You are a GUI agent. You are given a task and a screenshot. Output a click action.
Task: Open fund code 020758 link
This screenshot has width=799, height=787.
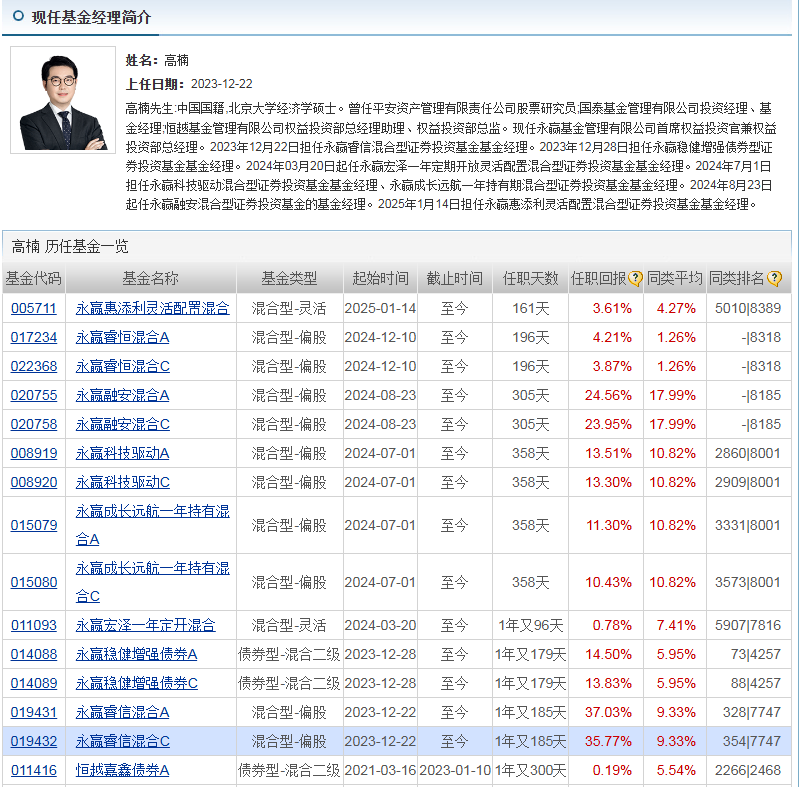[x=34, y=425]
